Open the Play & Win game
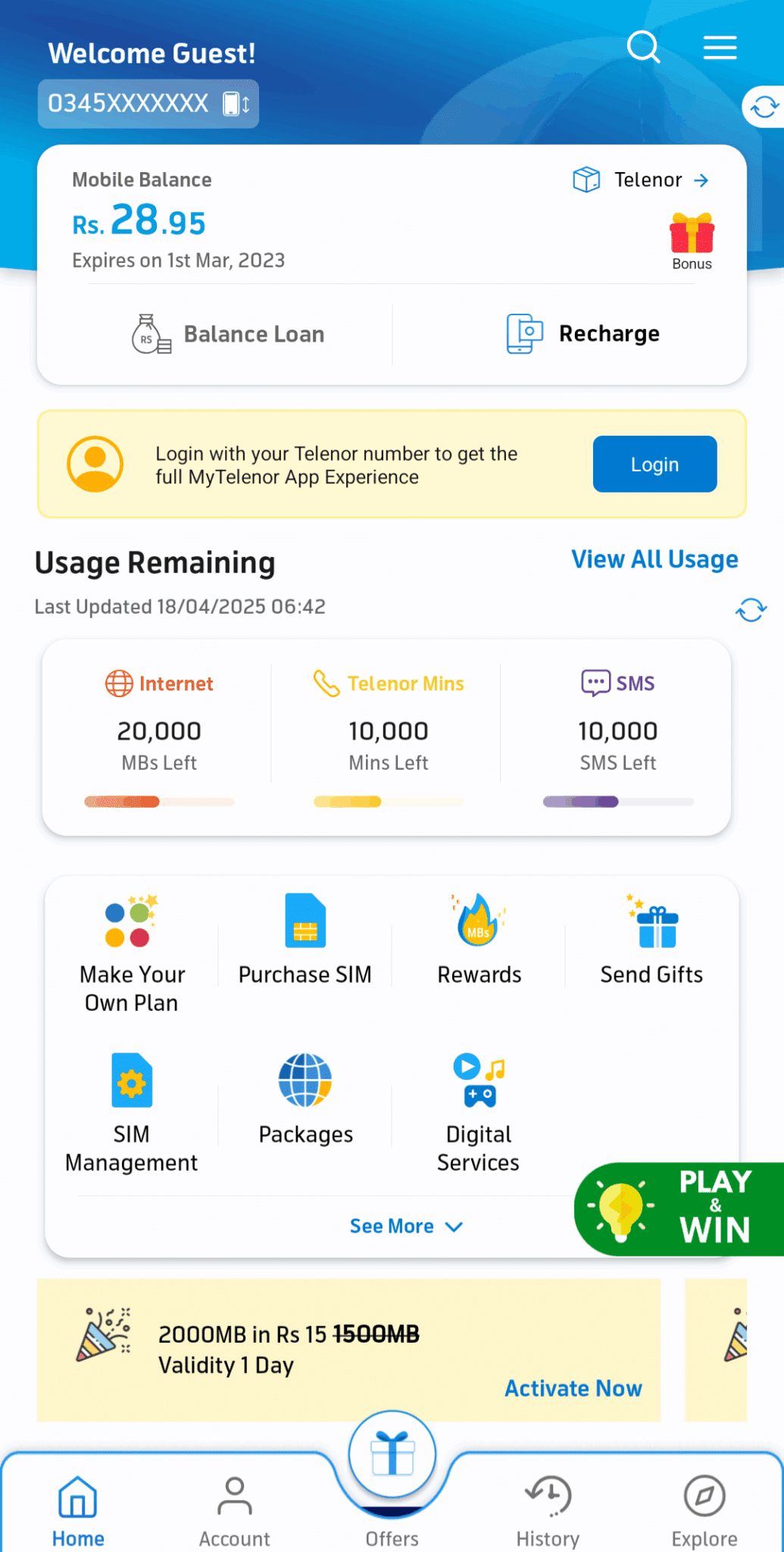The image size is (784, 1552). [679, 1208]
